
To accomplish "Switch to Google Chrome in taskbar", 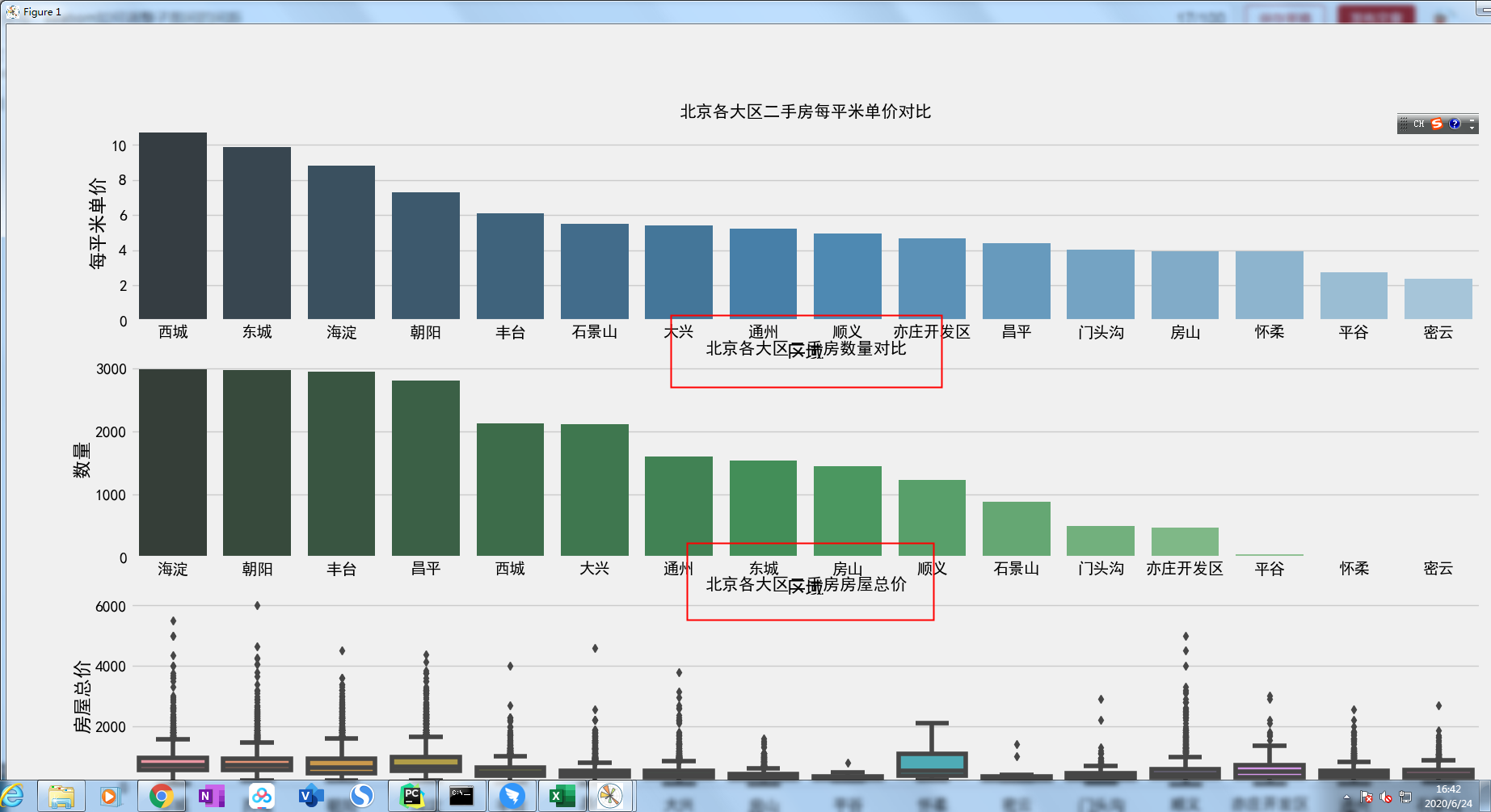I will 162,797.
